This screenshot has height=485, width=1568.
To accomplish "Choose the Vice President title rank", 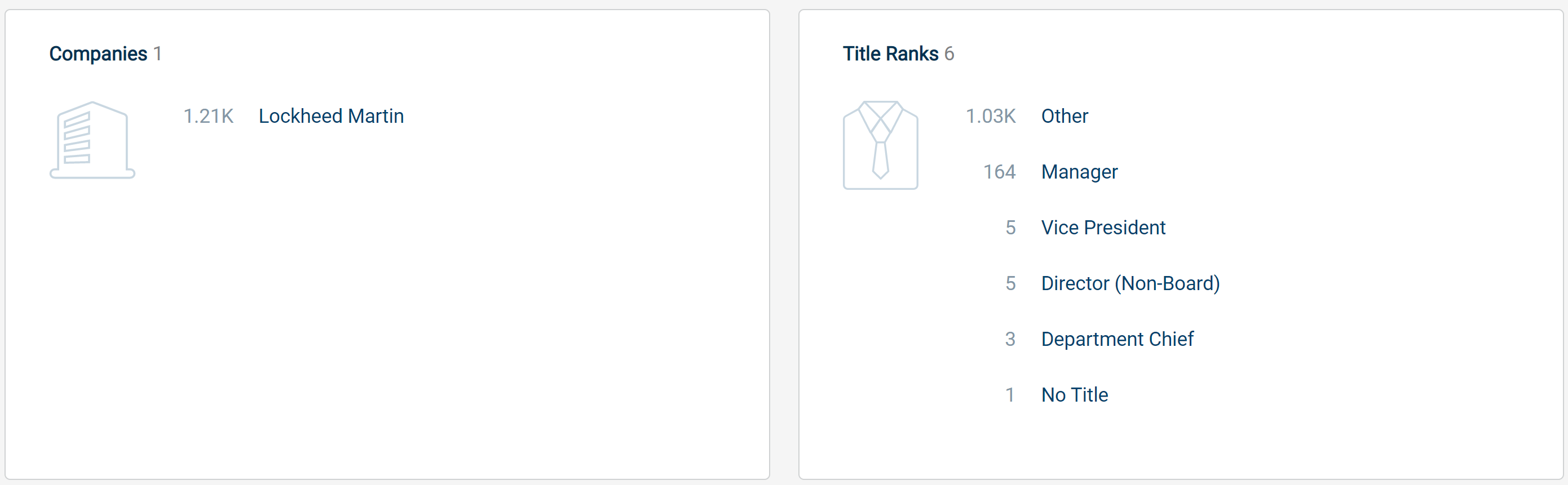I will point(1103,228).
